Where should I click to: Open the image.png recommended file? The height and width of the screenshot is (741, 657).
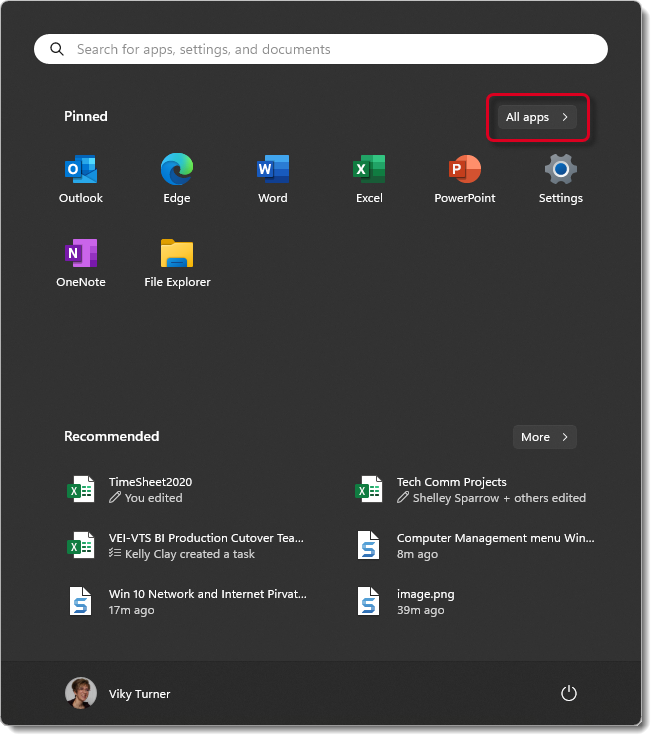point(425,601)
